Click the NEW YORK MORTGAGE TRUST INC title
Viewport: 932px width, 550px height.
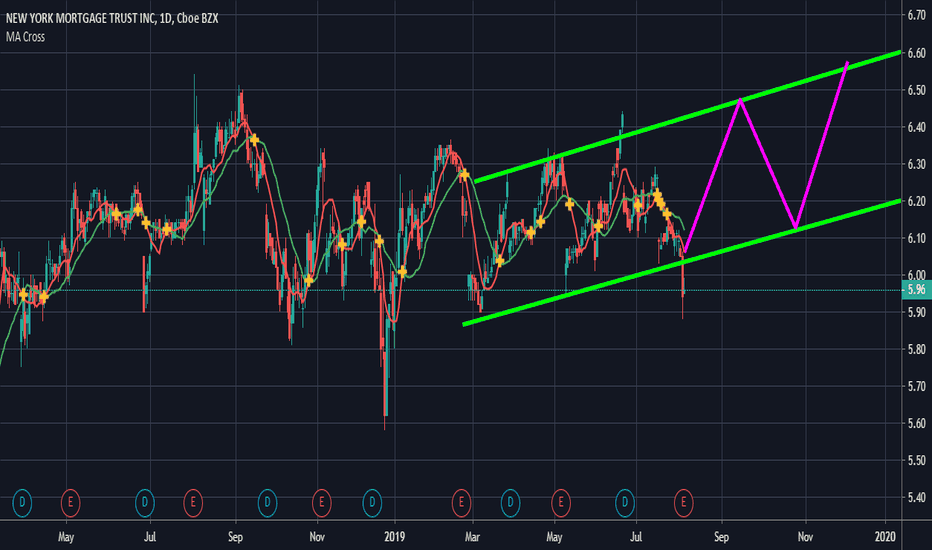[80, 18]
